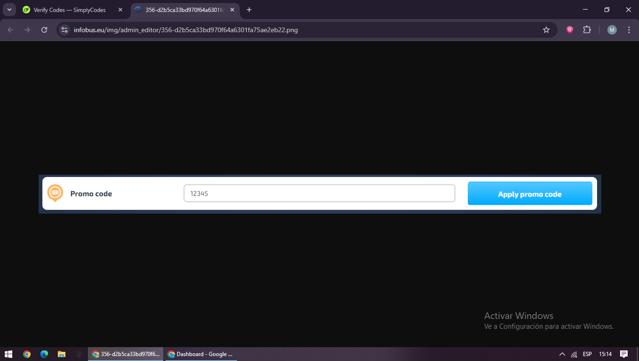Open the Chrome three-dot menu
This screenshot has width=639, height=361.
[629, 30]
